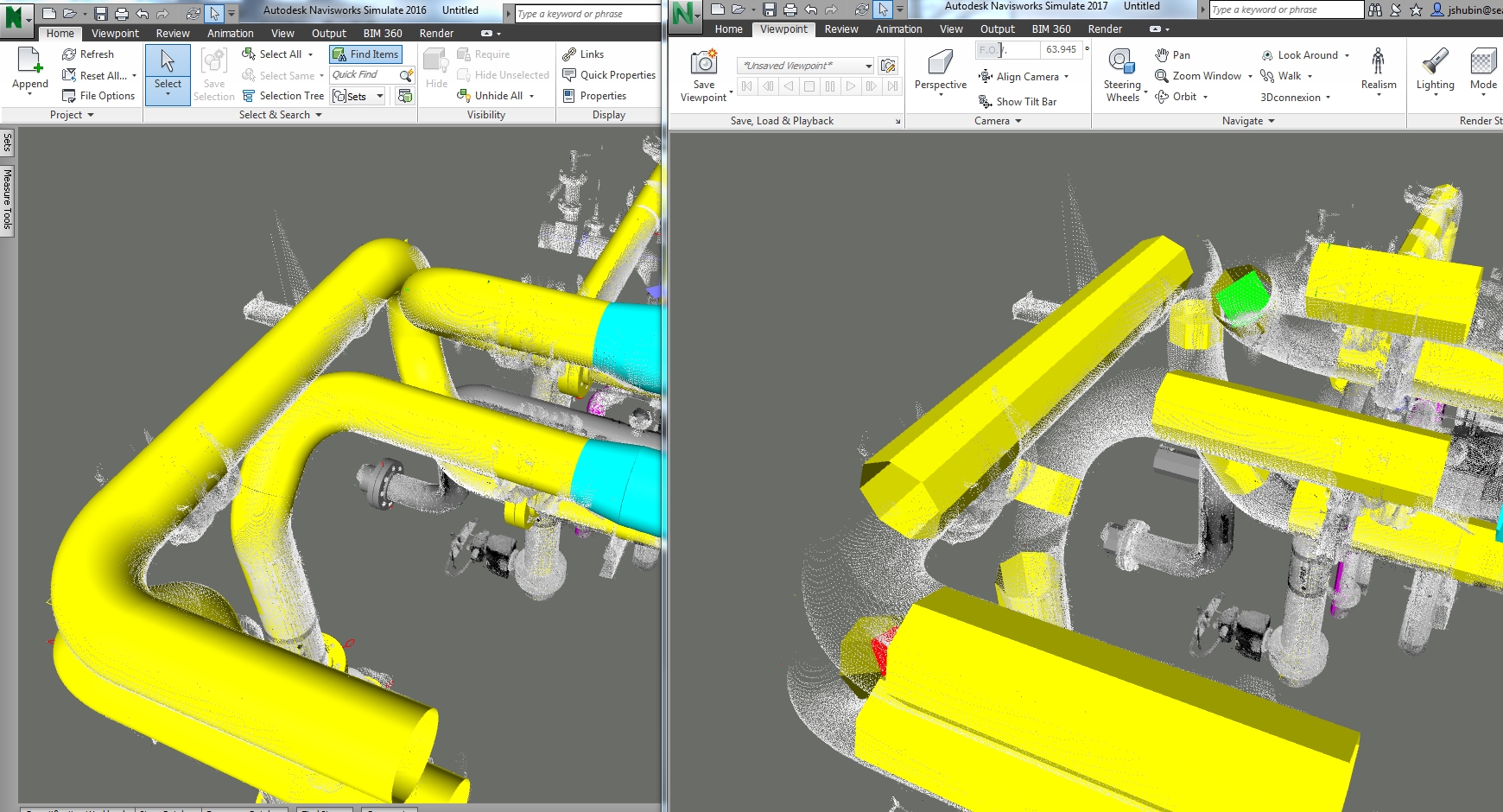Click the Unhide All button
Screen dimensions: 1503x812
click(x=499, y=95)
